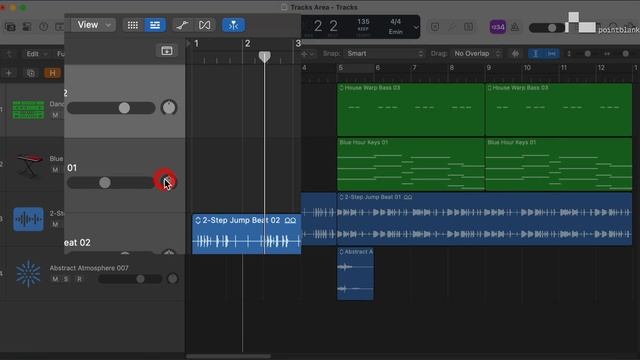Toggle the metronome click button
The image size is (640, 360).
(515, 27)
